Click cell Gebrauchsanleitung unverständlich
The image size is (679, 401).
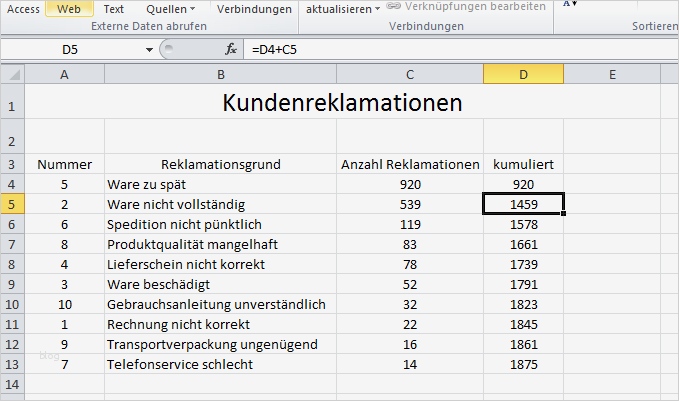click(x=220, y=304)
